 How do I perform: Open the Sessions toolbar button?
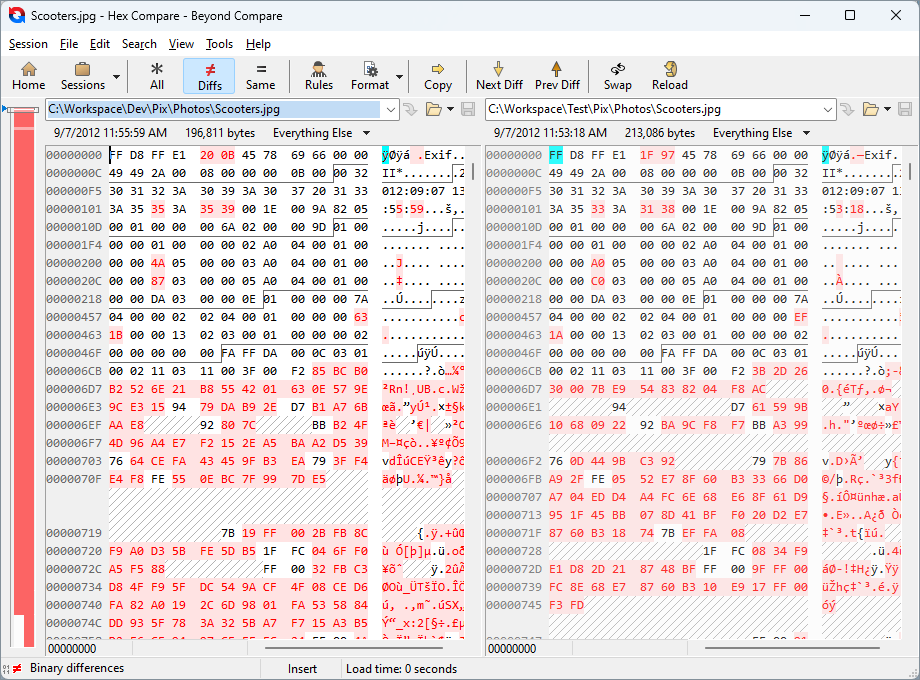(82, 75)
